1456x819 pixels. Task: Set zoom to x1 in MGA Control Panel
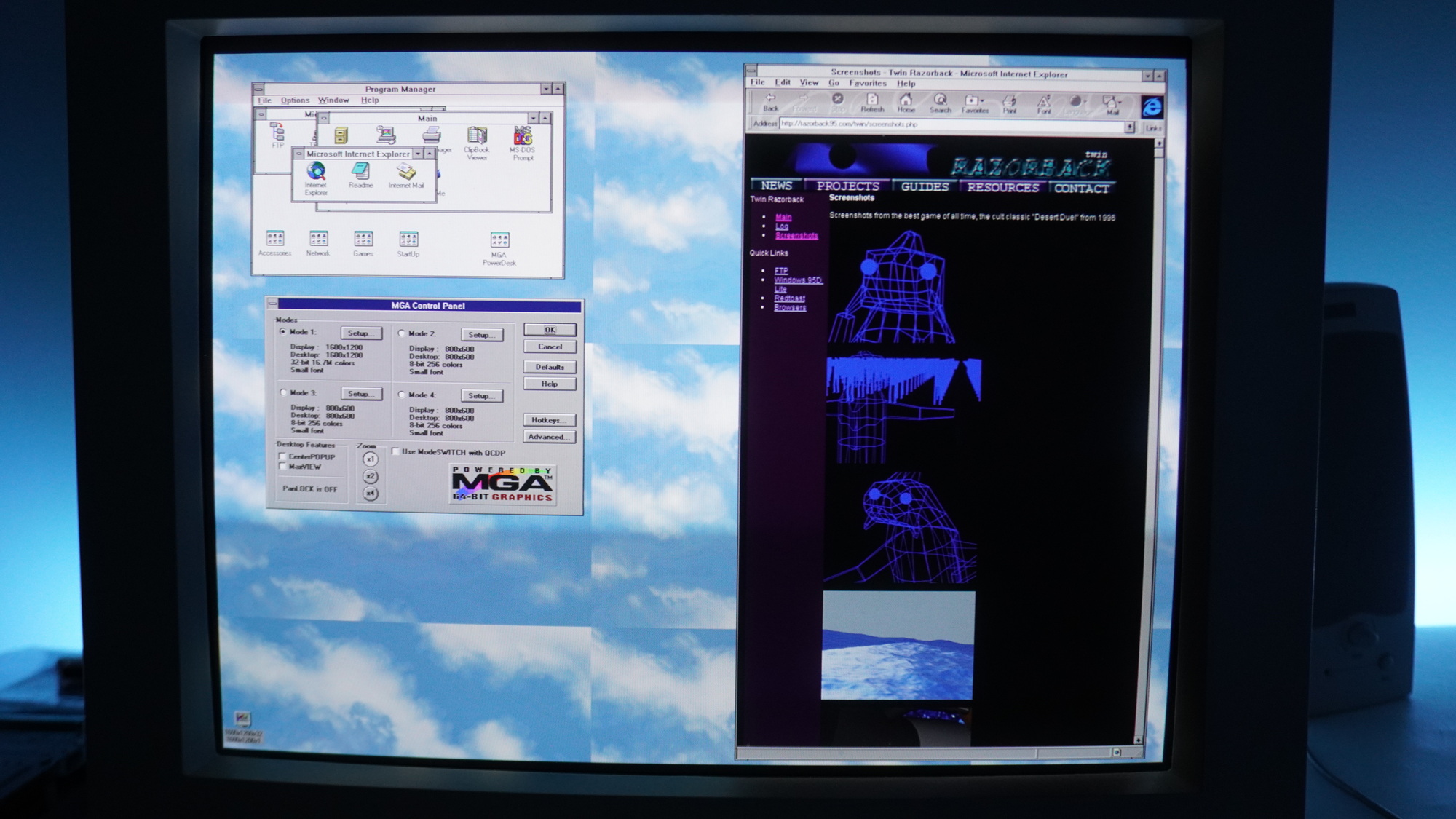pyautogui.click(x=371, y=459)
